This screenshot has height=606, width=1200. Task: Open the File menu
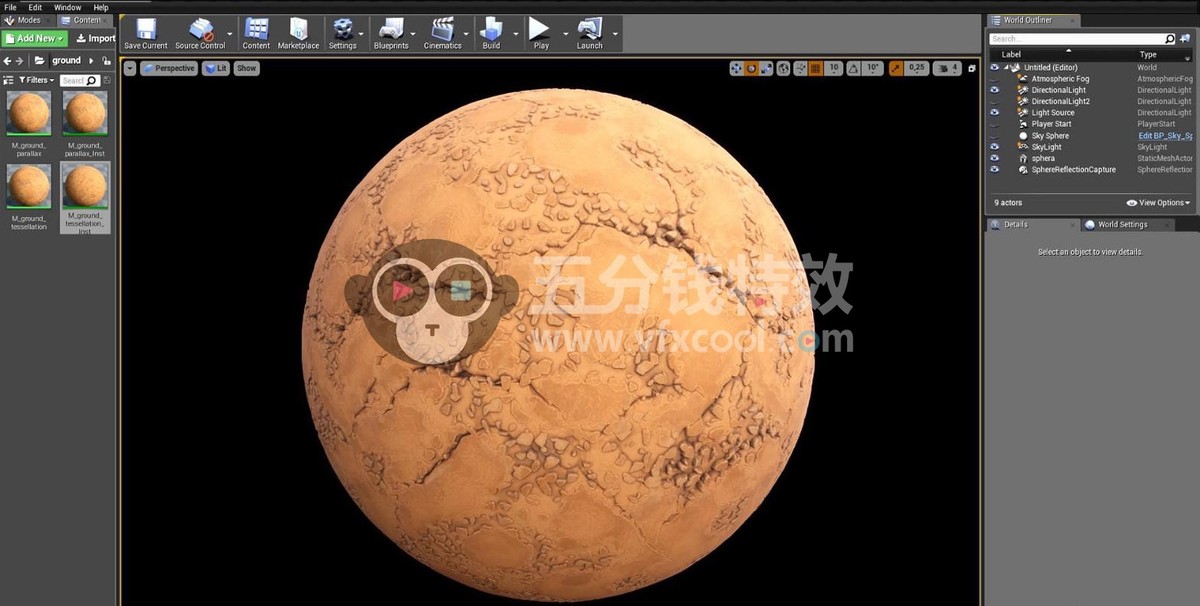pyautogui.click(x=10, y=7)
